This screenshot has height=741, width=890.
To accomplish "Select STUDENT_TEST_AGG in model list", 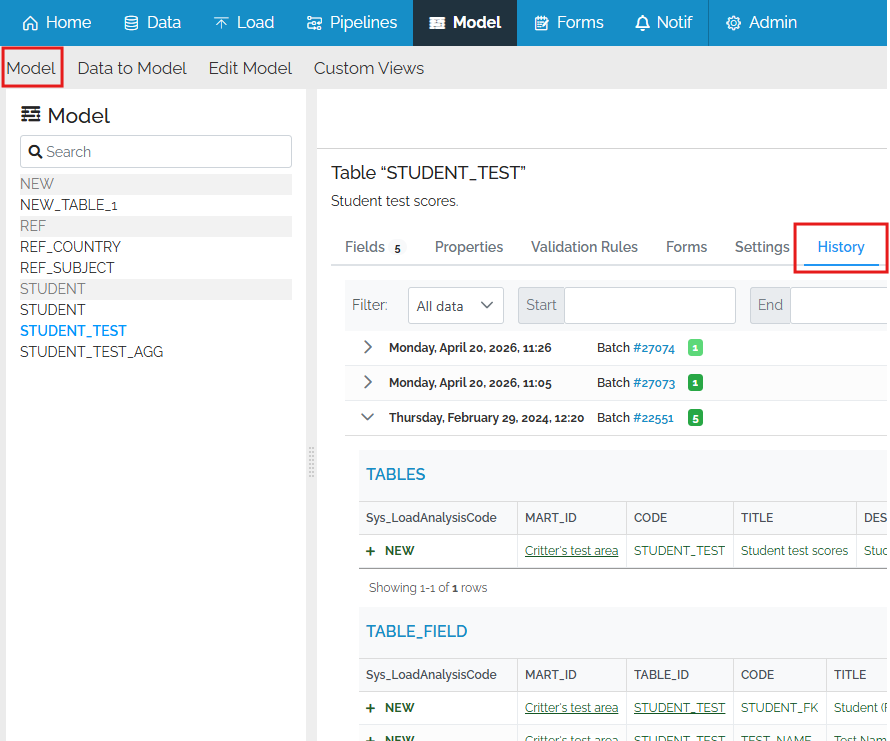I will click(x=91, y=352).
